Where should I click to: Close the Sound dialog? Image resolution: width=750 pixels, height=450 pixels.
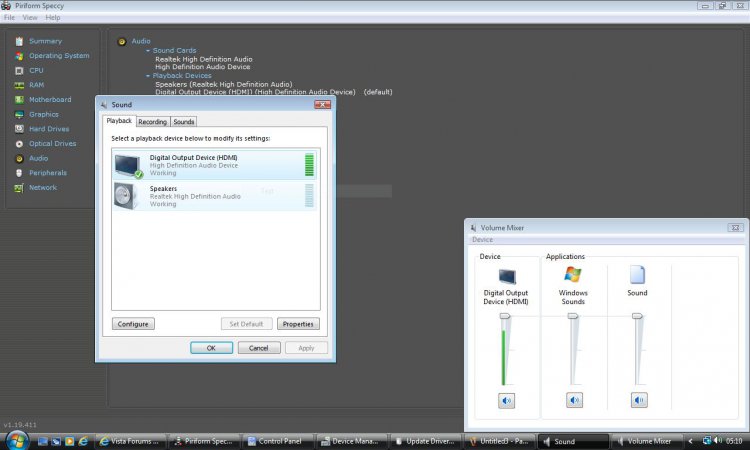click(x=322, y=104)
